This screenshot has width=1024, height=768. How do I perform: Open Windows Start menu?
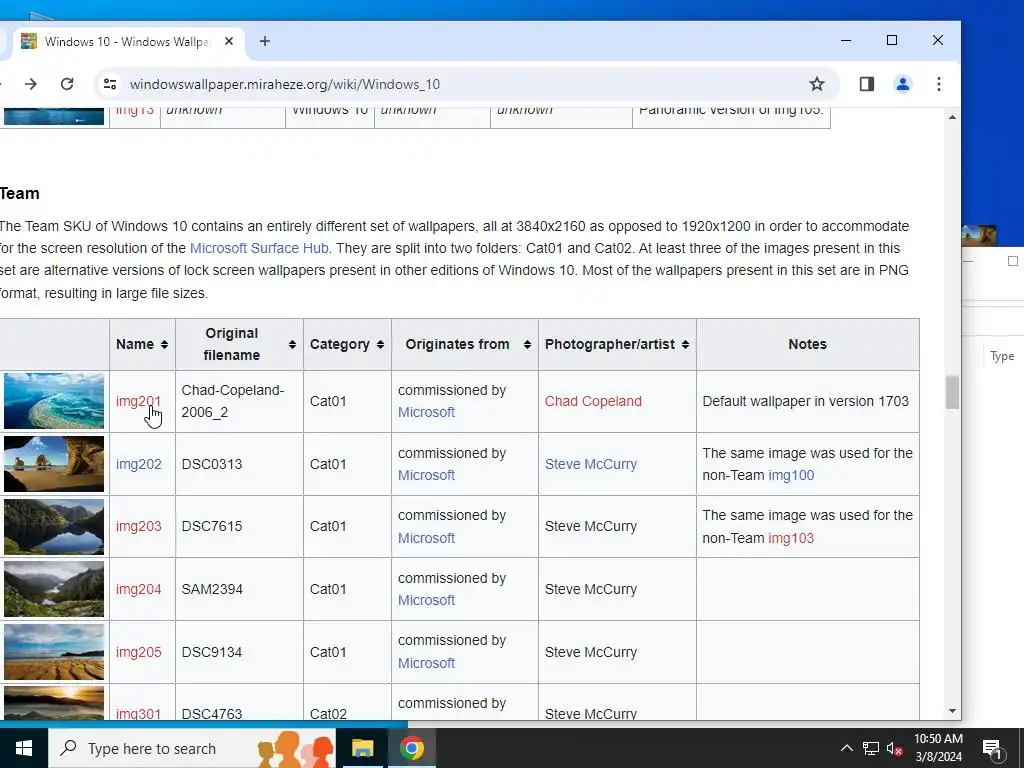[x=24, y=748]
